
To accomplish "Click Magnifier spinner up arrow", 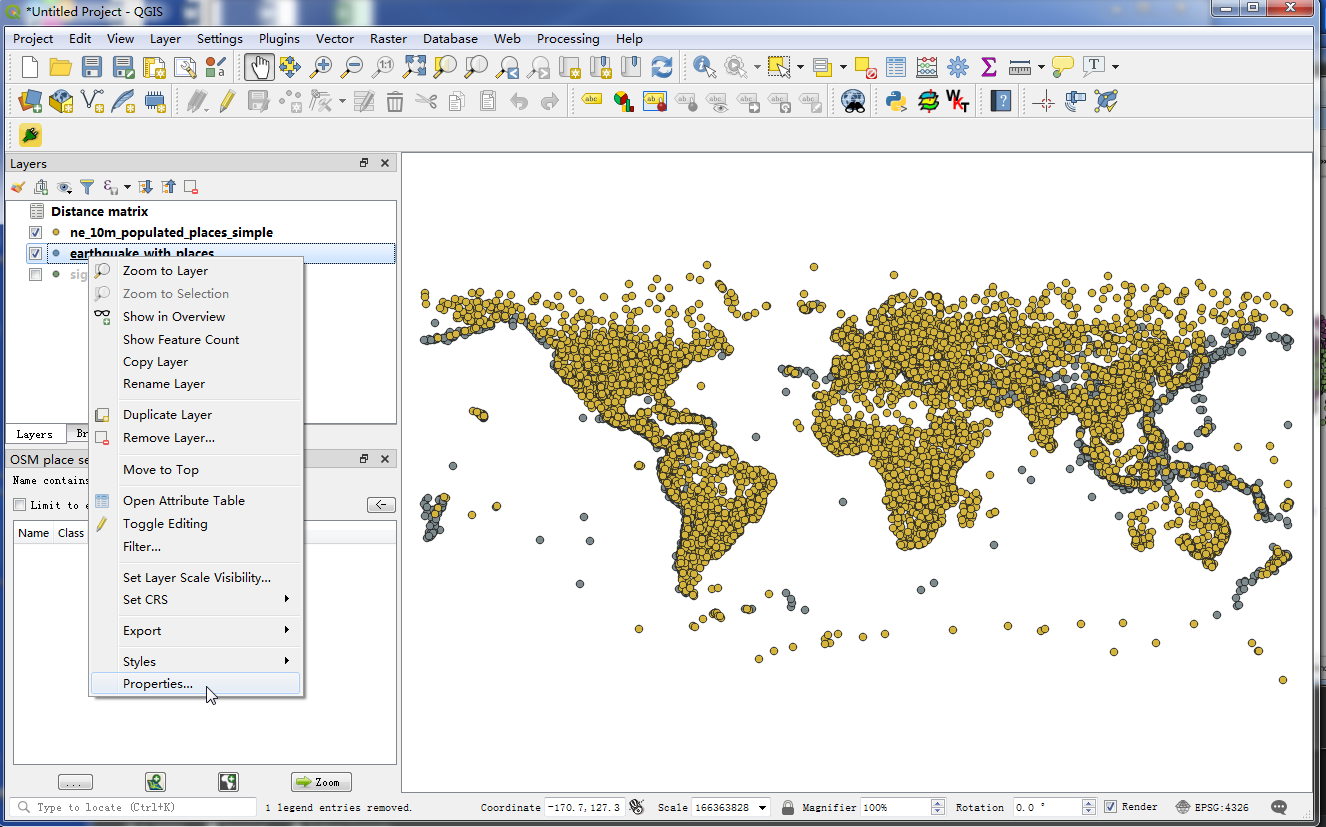I will 937,803.
